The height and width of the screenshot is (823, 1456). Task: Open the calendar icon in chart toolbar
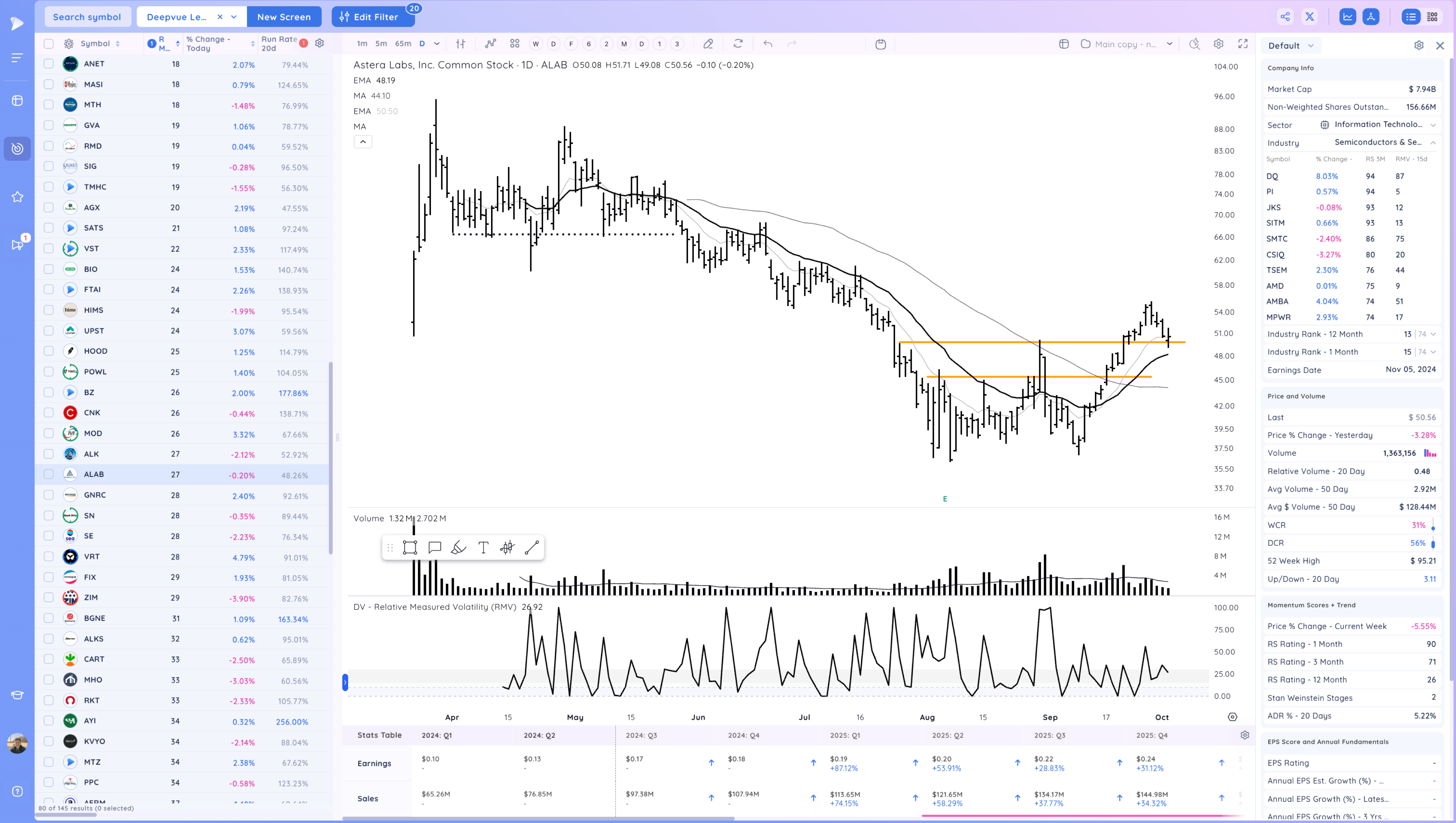click(881, 44)
